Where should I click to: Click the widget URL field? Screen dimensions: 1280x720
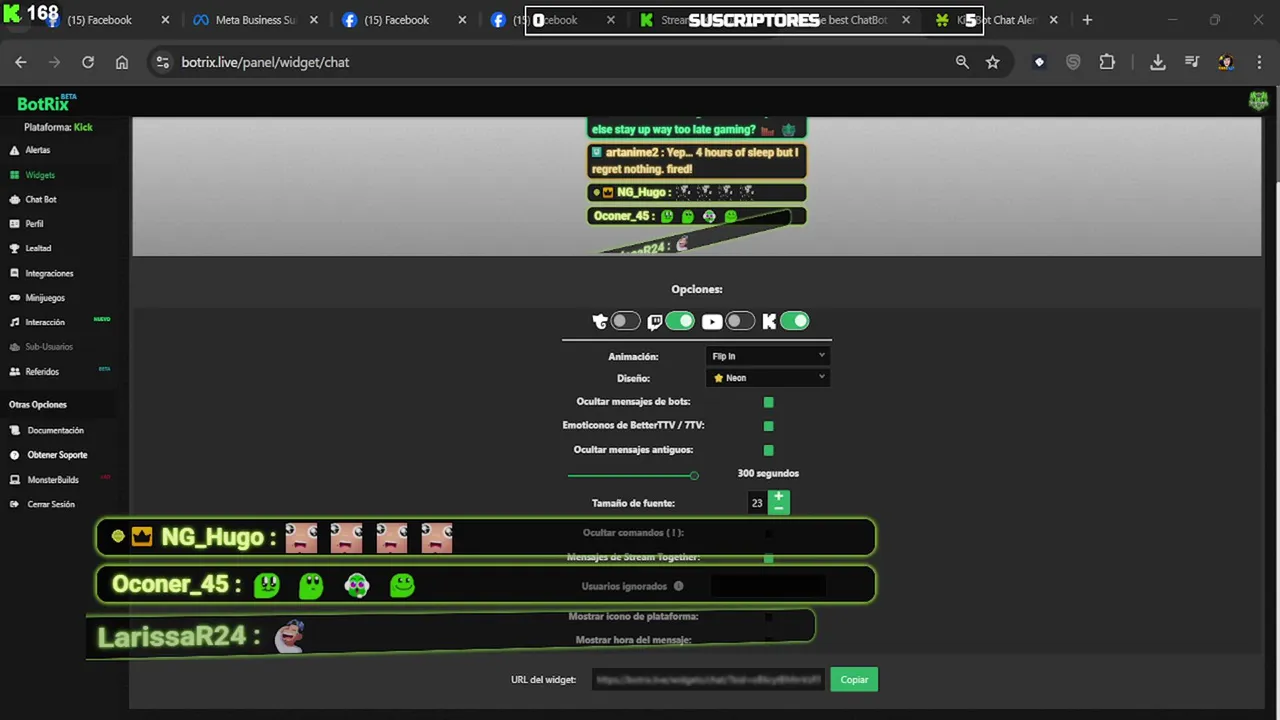point(708,680)
